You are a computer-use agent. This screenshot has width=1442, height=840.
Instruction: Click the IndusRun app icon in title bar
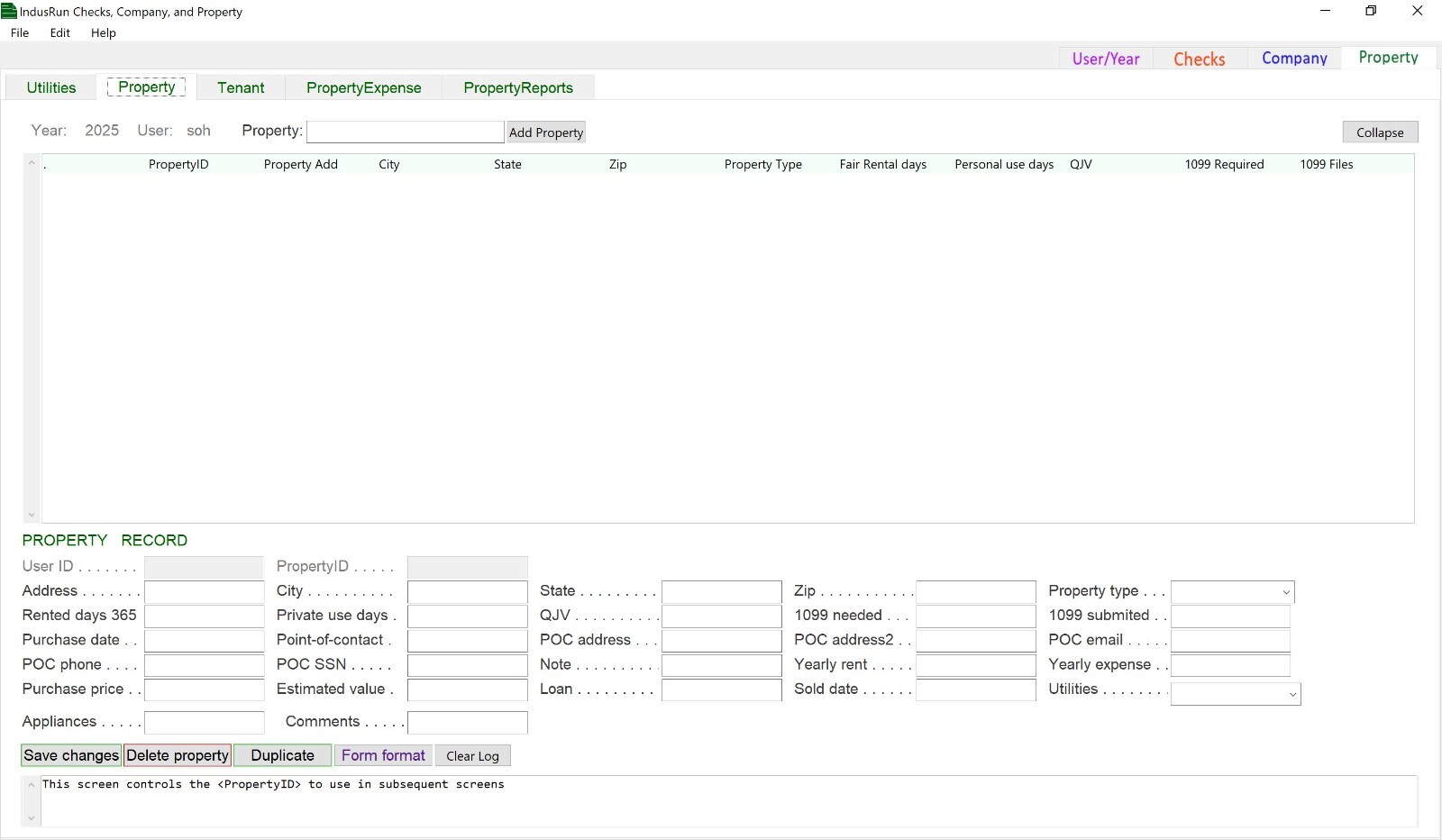pos(9,11)
